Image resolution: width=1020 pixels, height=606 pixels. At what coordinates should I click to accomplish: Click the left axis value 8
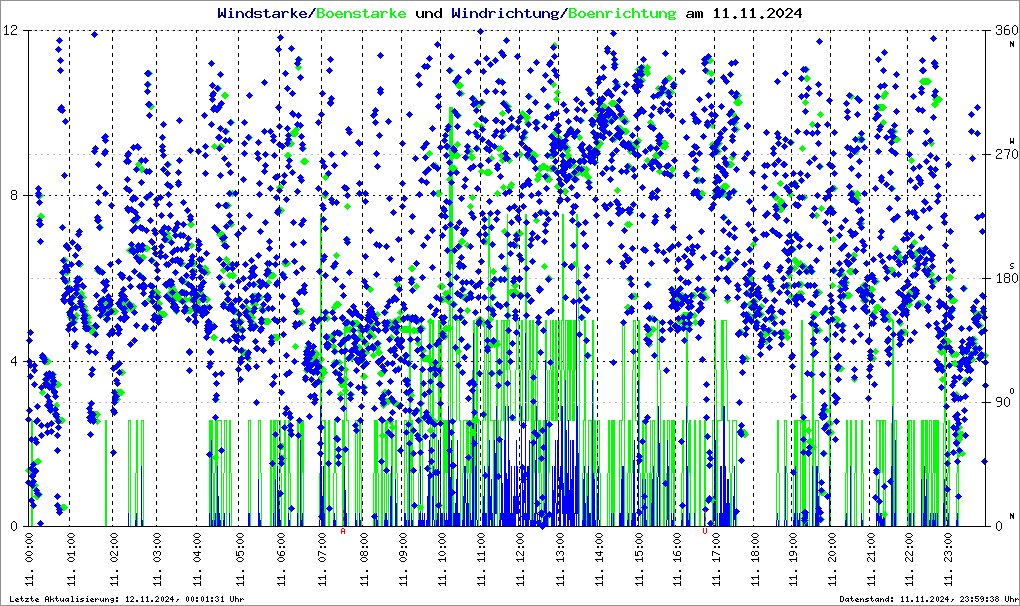click(14, 196)
